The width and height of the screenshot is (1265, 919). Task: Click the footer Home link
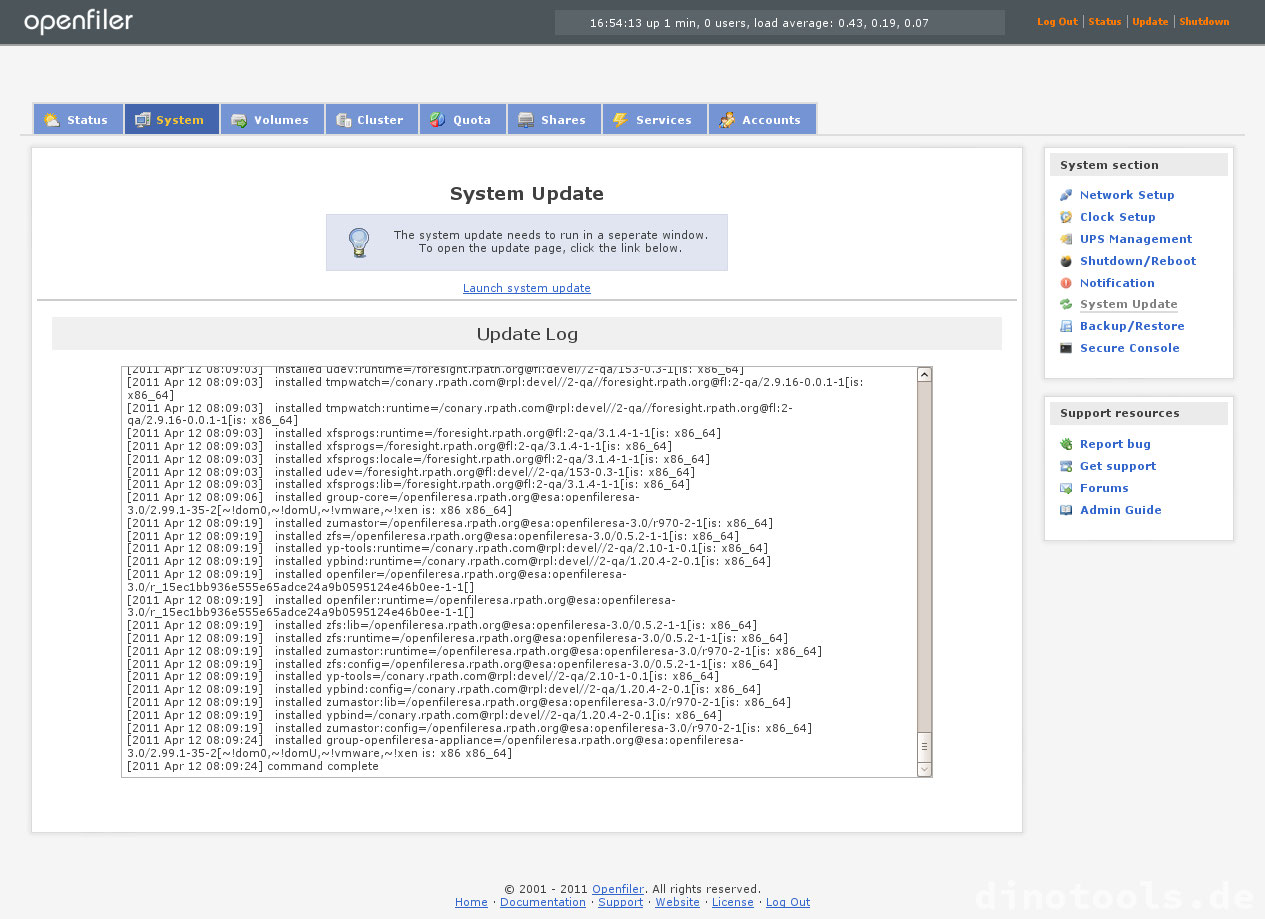point(471,902)
